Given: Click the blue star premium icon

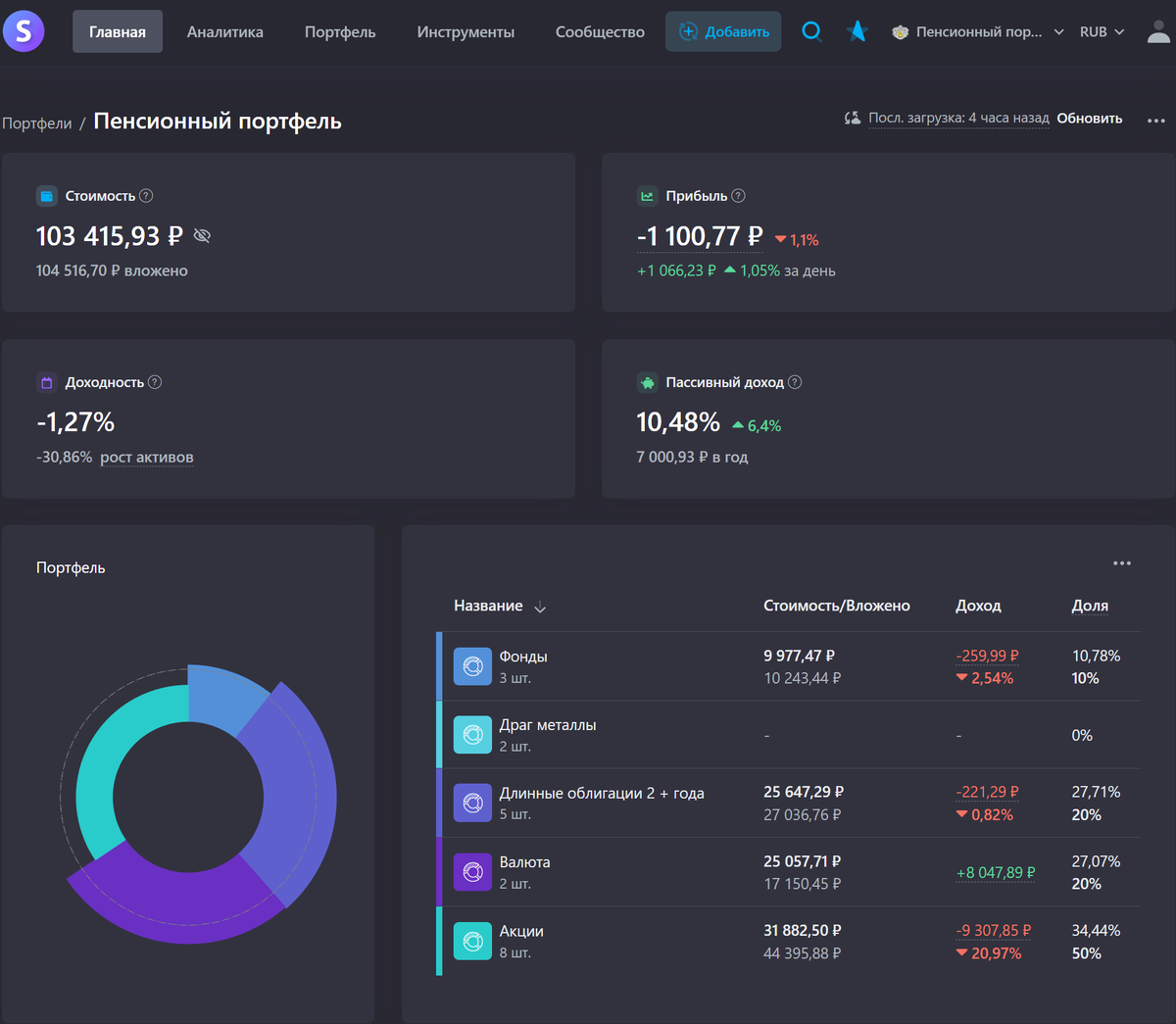Looking at the screenshot, I should [857, 31].
